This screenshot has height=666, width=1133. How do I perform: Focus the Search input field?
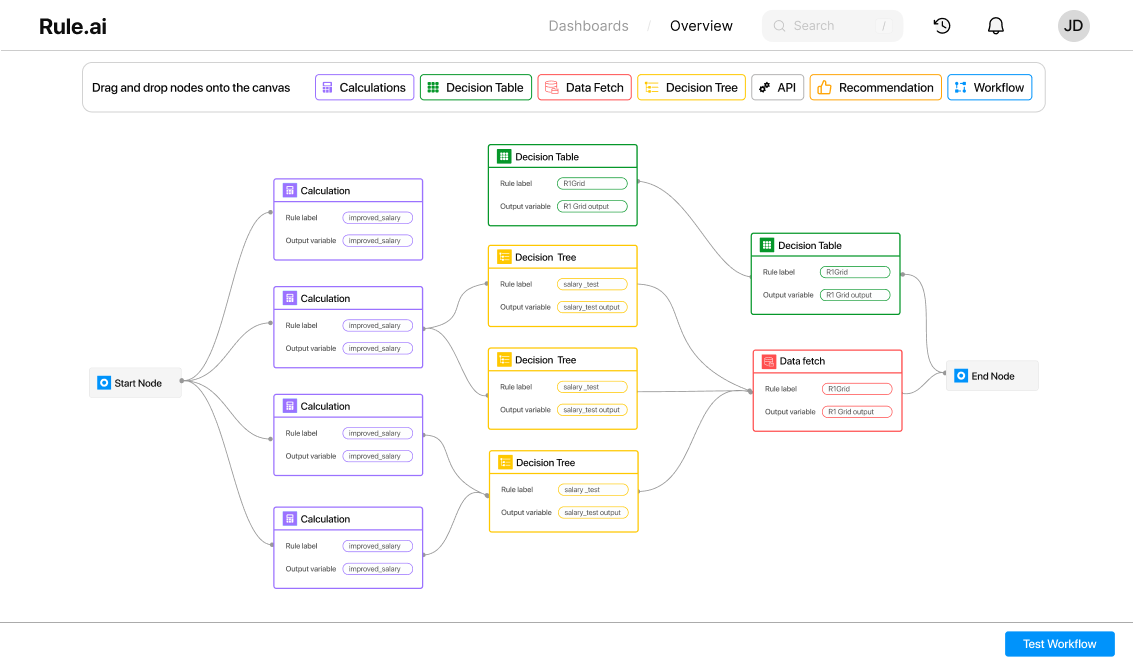(830, 26)
